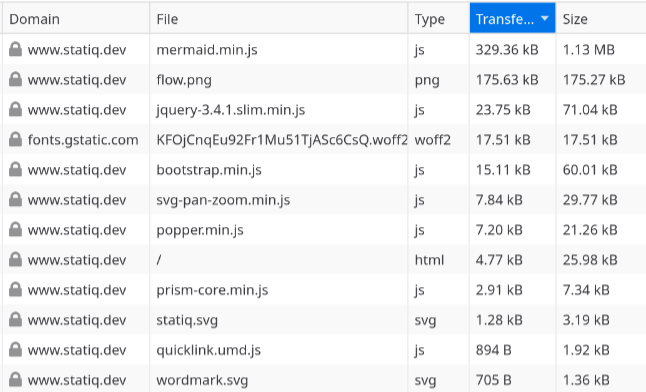Select the quicklink.umd.js request
The image size is (646, 392).
[208, 350]
